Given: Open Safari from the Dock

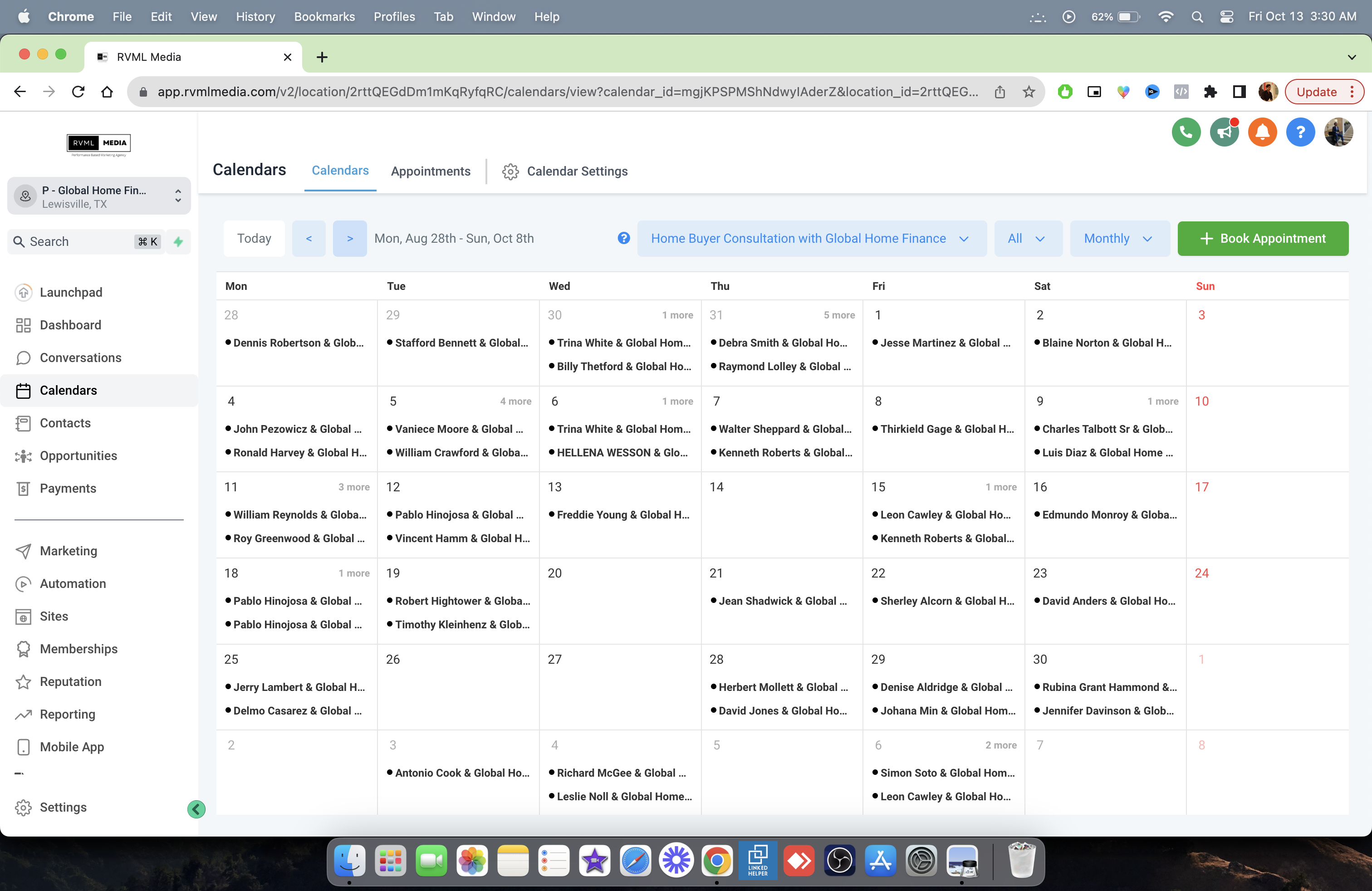Looking at the screenshot, I should [x=635, y=861].
